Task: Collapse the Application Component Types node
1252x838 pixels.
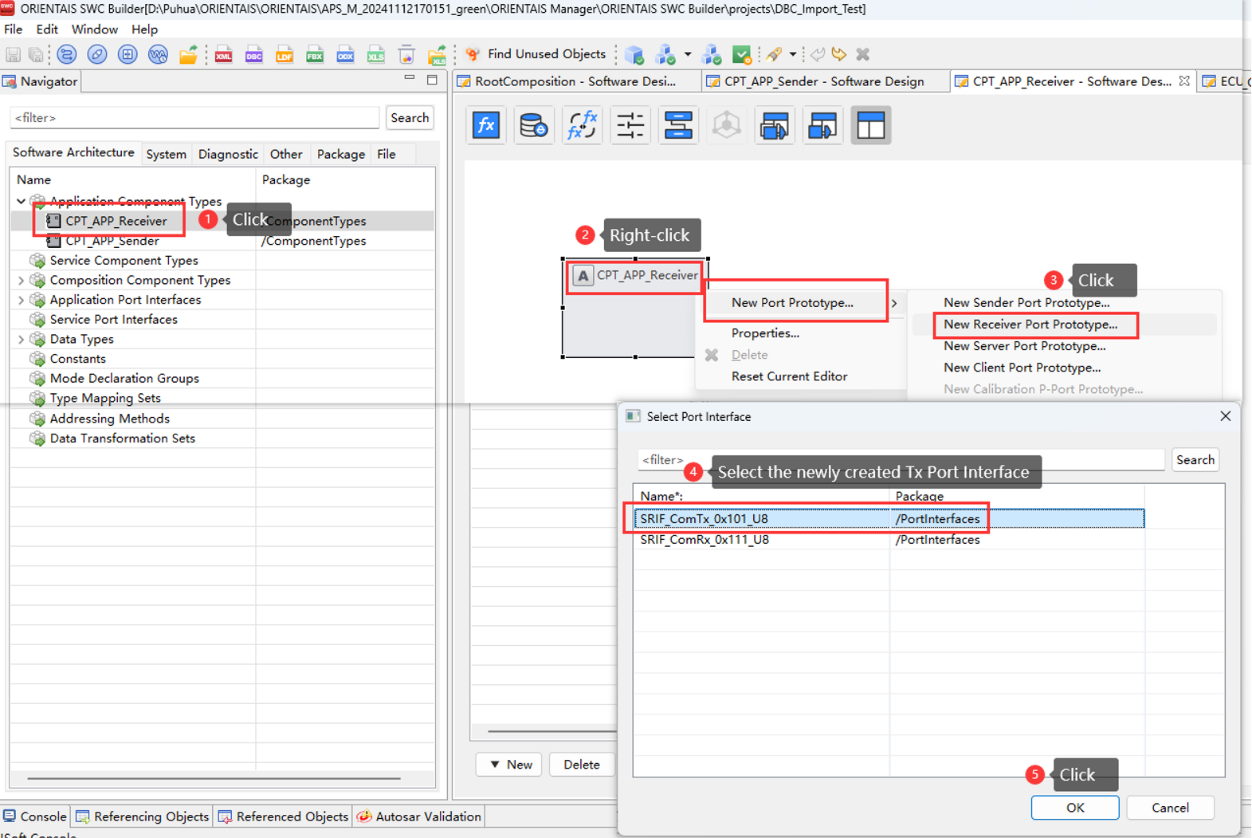Action: point(21,201)
